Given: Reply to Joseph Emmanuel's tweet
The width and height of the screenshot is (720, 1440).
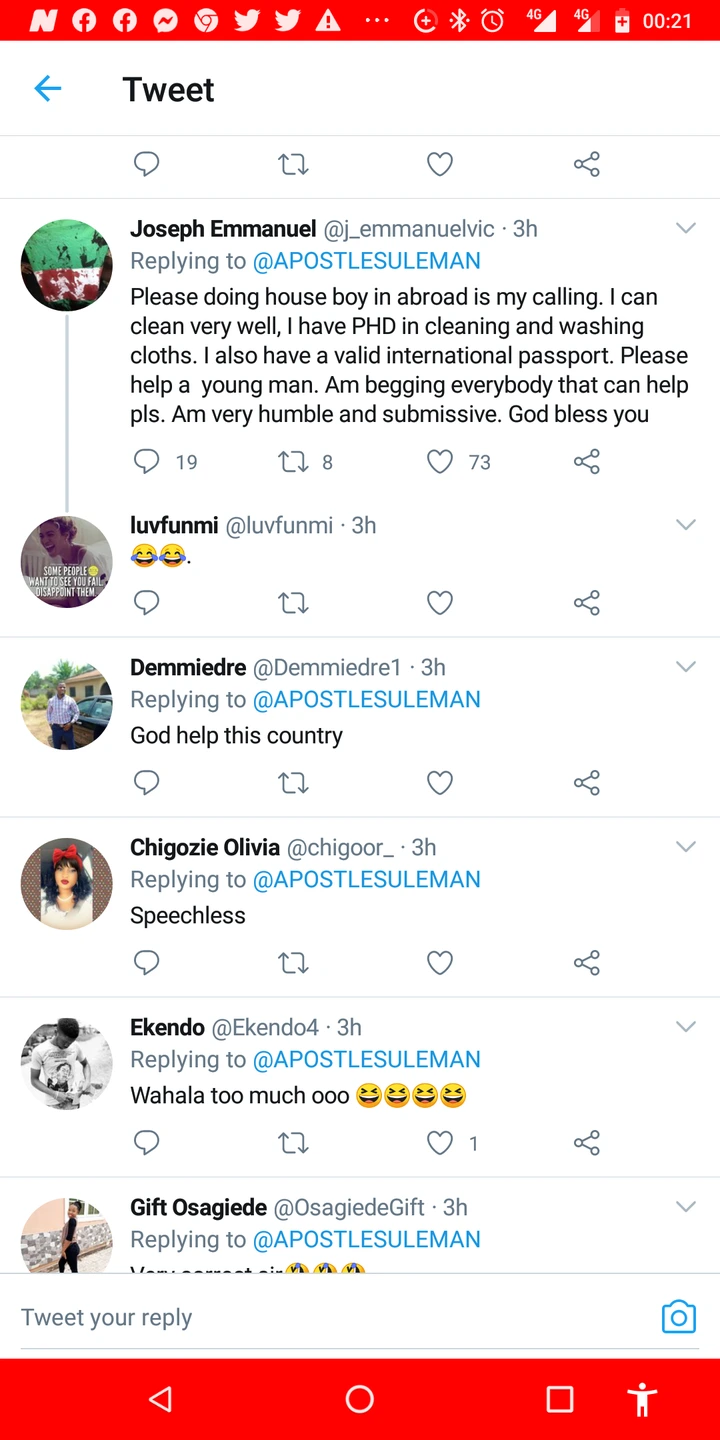Looking at the screenshot, I should [x=147, y=461].
